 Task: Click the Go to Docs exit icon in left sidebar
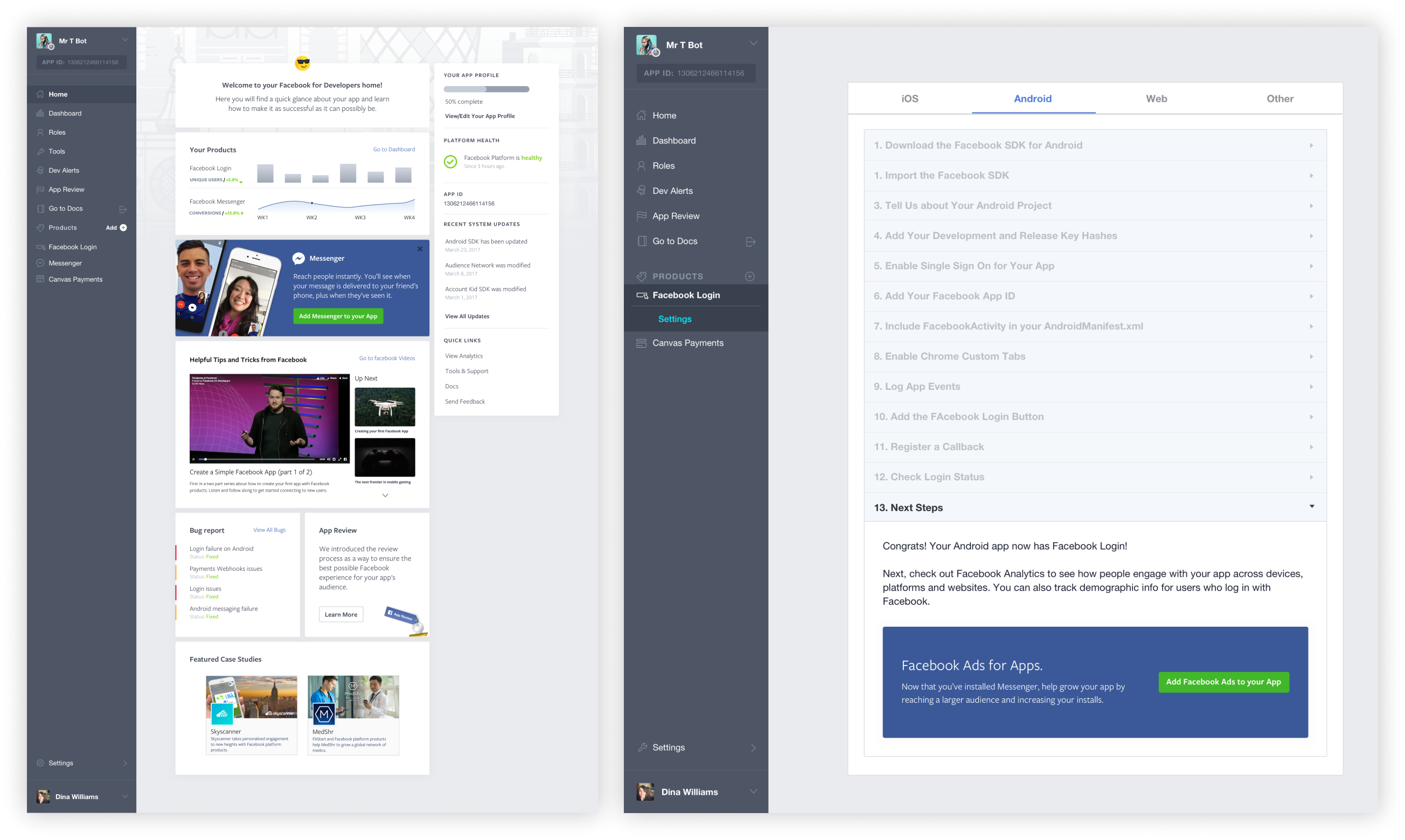[123, 209]
